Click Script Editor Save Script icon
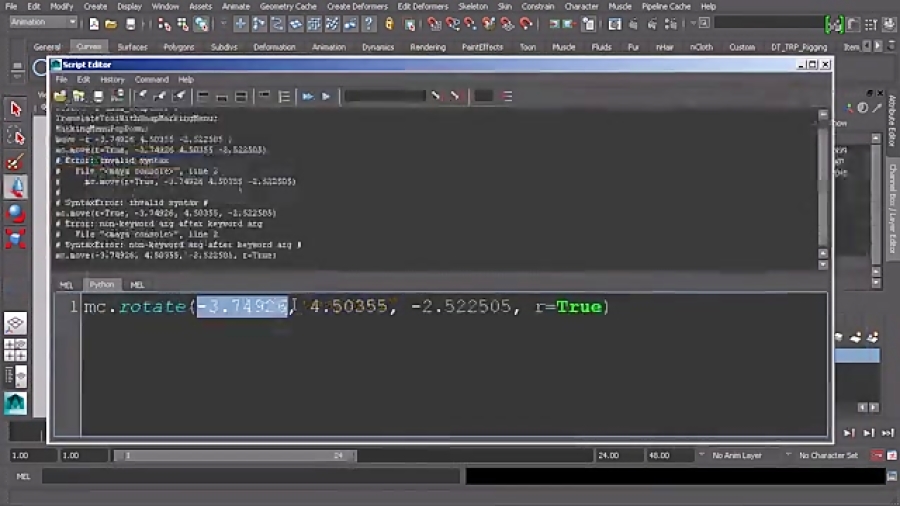The image size is (900, 506). (x=98, y=96)
